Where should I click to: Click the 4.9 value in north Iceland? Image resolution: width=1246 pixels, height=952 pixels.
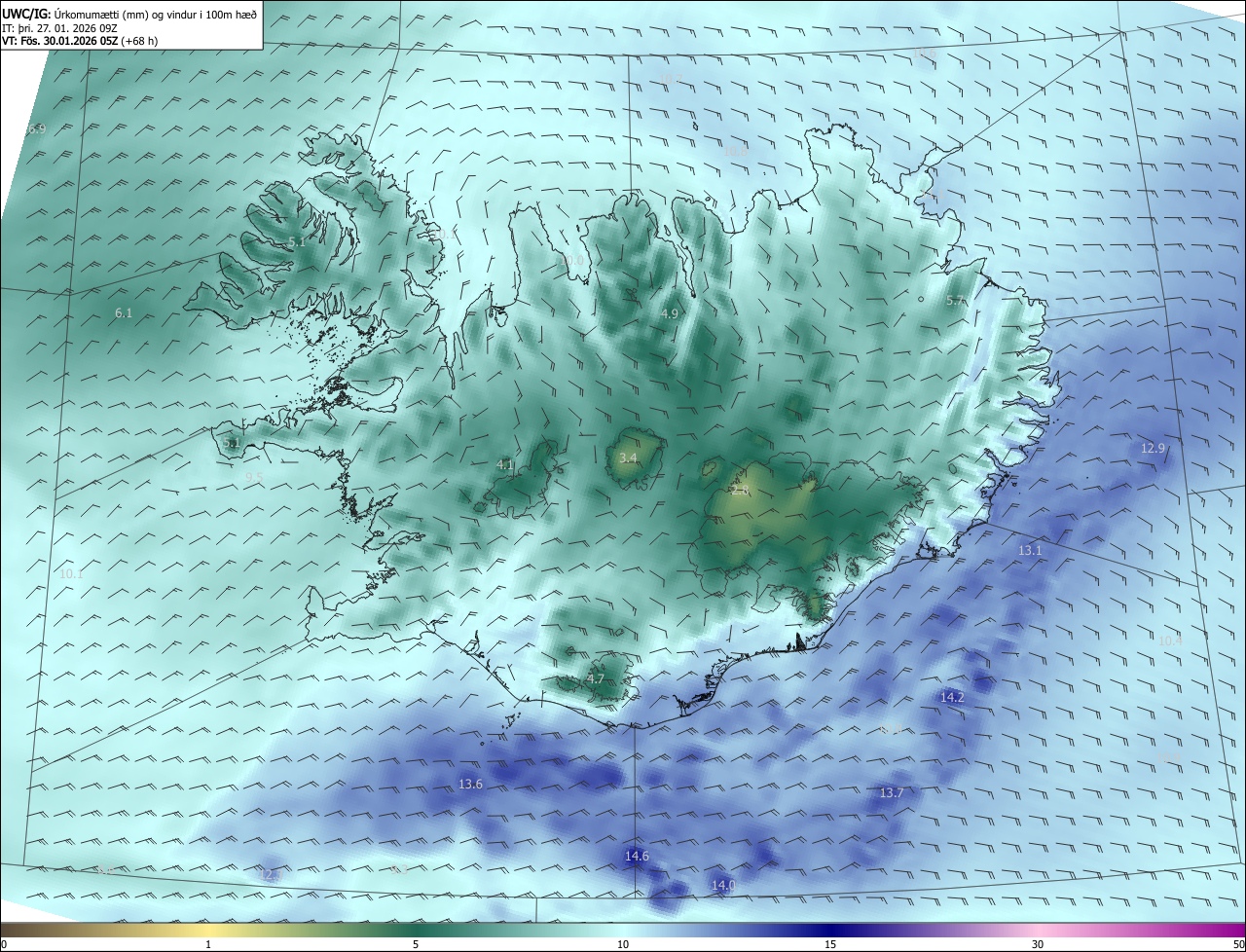click(x=669, y=313)
